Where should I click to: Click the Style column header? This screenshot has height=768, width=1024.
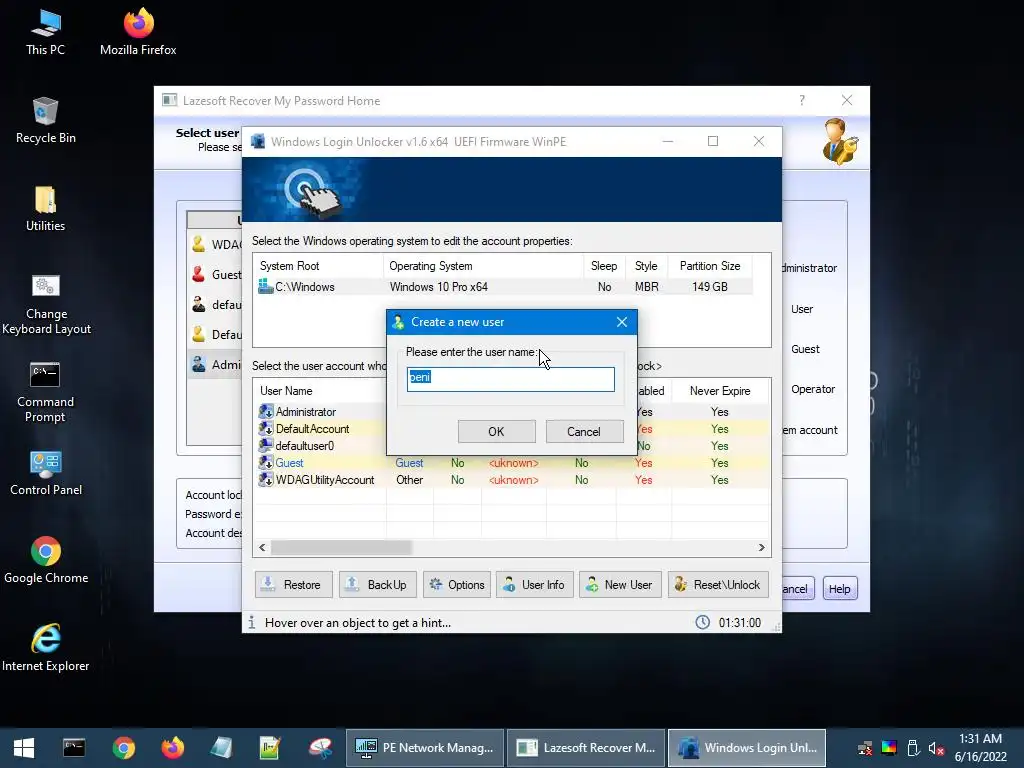point(647,266)
